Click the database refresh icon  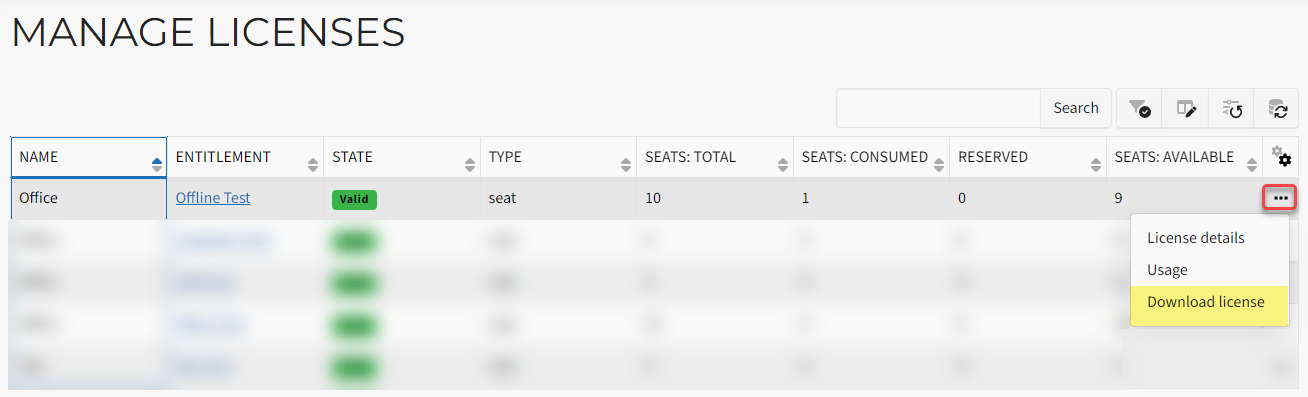coord(1278,108)
